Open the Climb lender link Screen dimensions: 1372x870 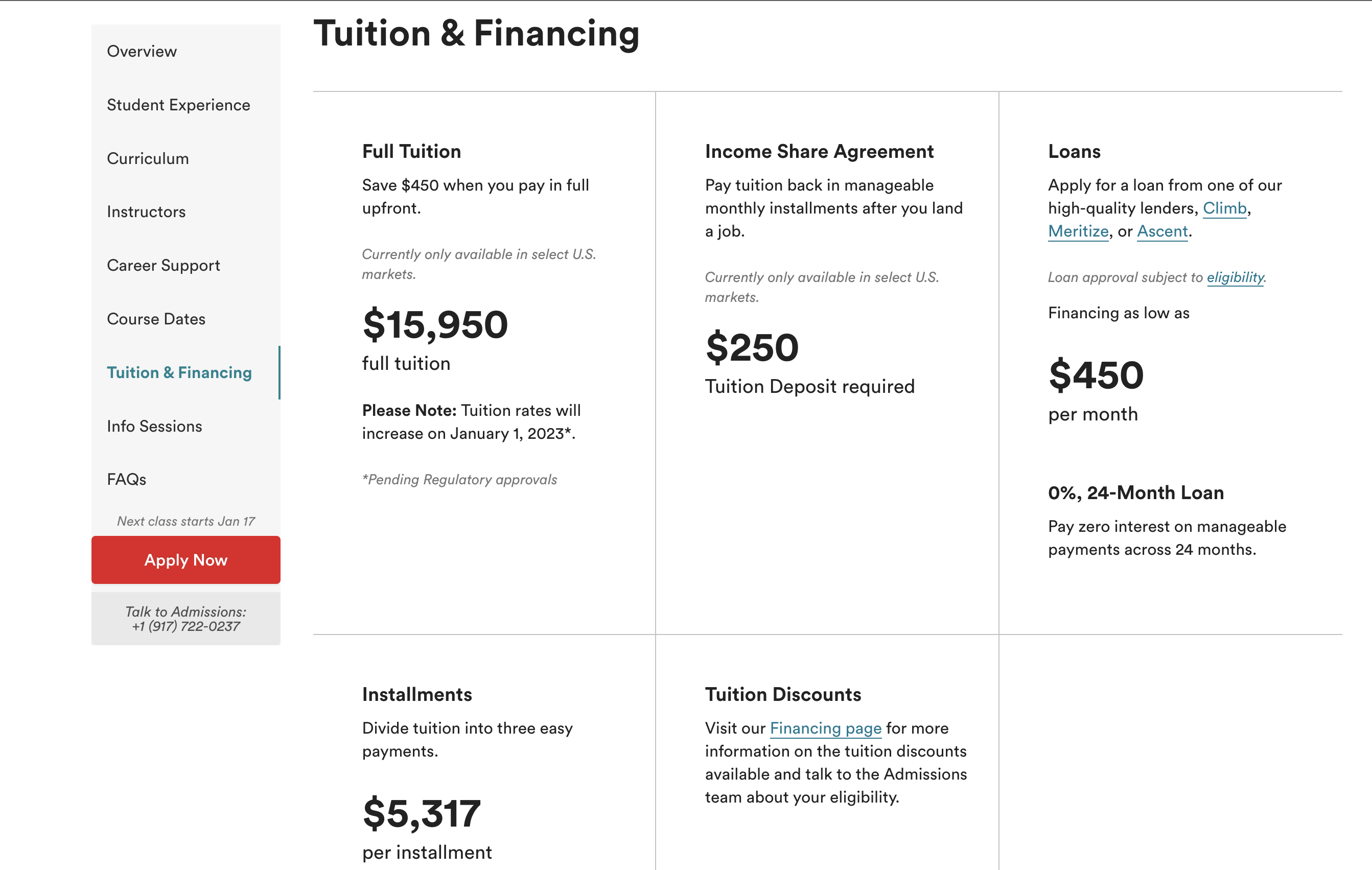coord(1224,208)
